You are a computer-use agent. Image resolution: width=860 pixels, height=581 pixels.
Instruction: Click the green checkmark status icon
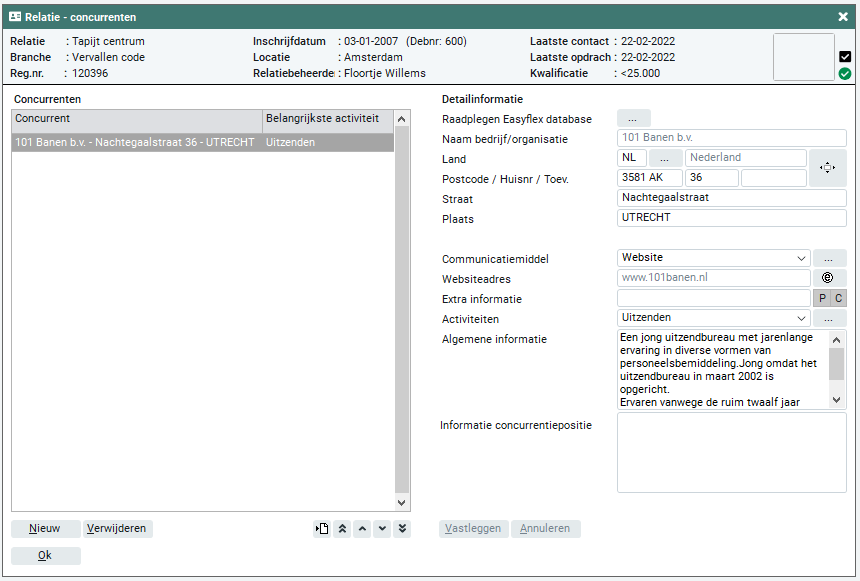click(845, 73)
